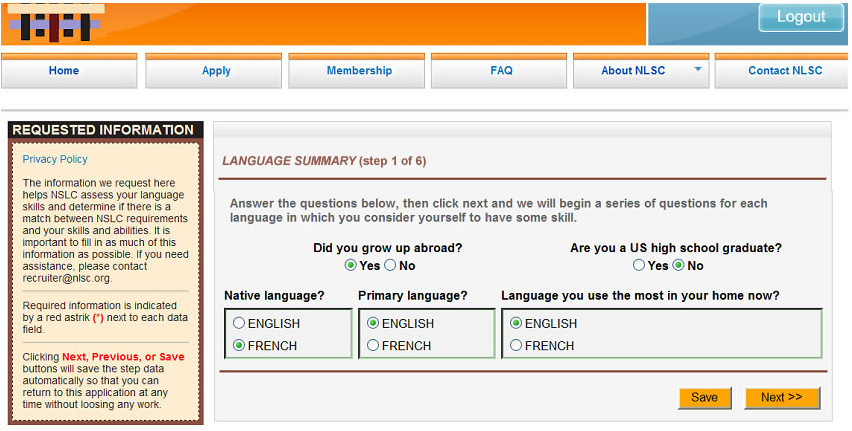Set native language to FRENCH
The height and width of the screenshot is (431, 852).
(x=239, y=346)
